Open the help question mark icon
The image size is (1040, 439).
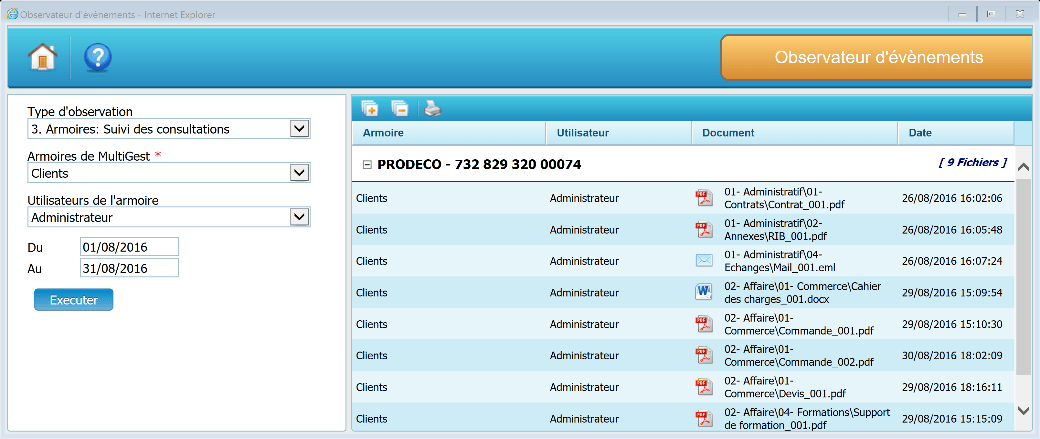[x=97, y=57]
